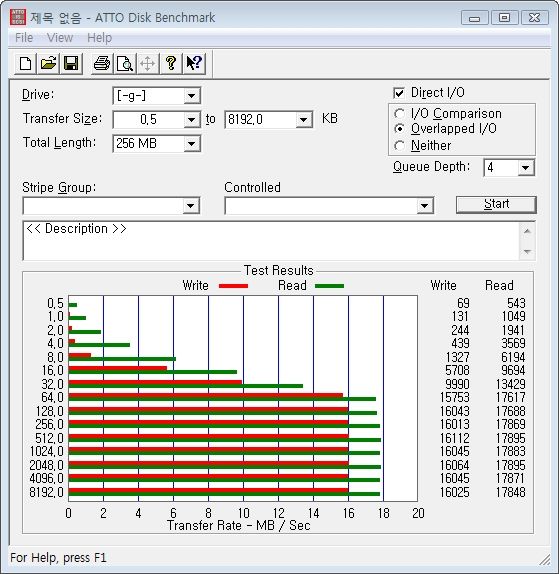Click the Transfer Rate - MB / Sec axis label
Viewport: 559px width, 574px height.
(x=238, y=526)
